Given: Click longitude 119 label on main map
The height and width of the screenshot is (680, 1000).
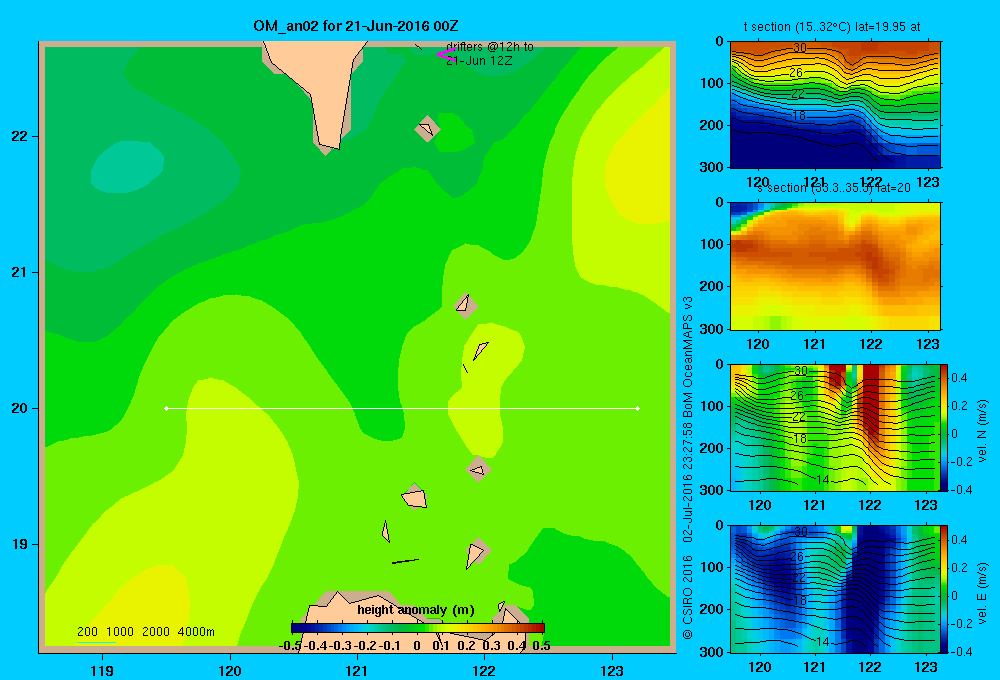Looking at the screenshot, I should (x=102, y=670).
